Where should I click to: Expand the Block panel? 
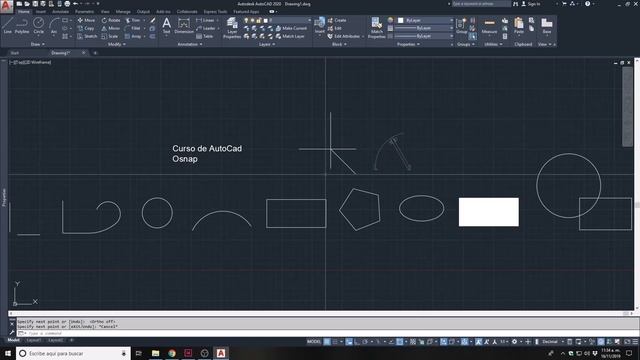(339, 44)
